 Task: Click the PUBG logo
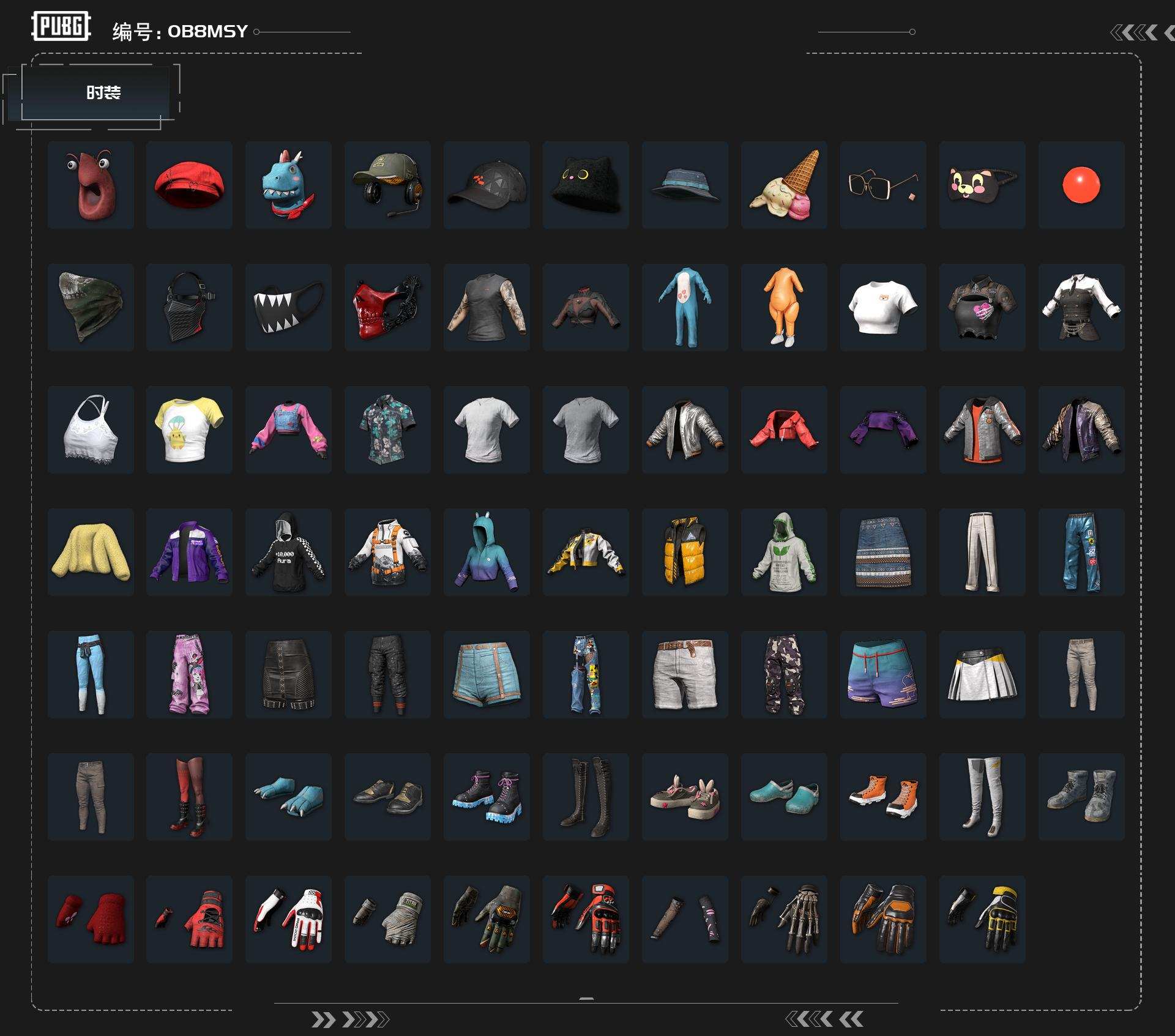click(61, 26)
